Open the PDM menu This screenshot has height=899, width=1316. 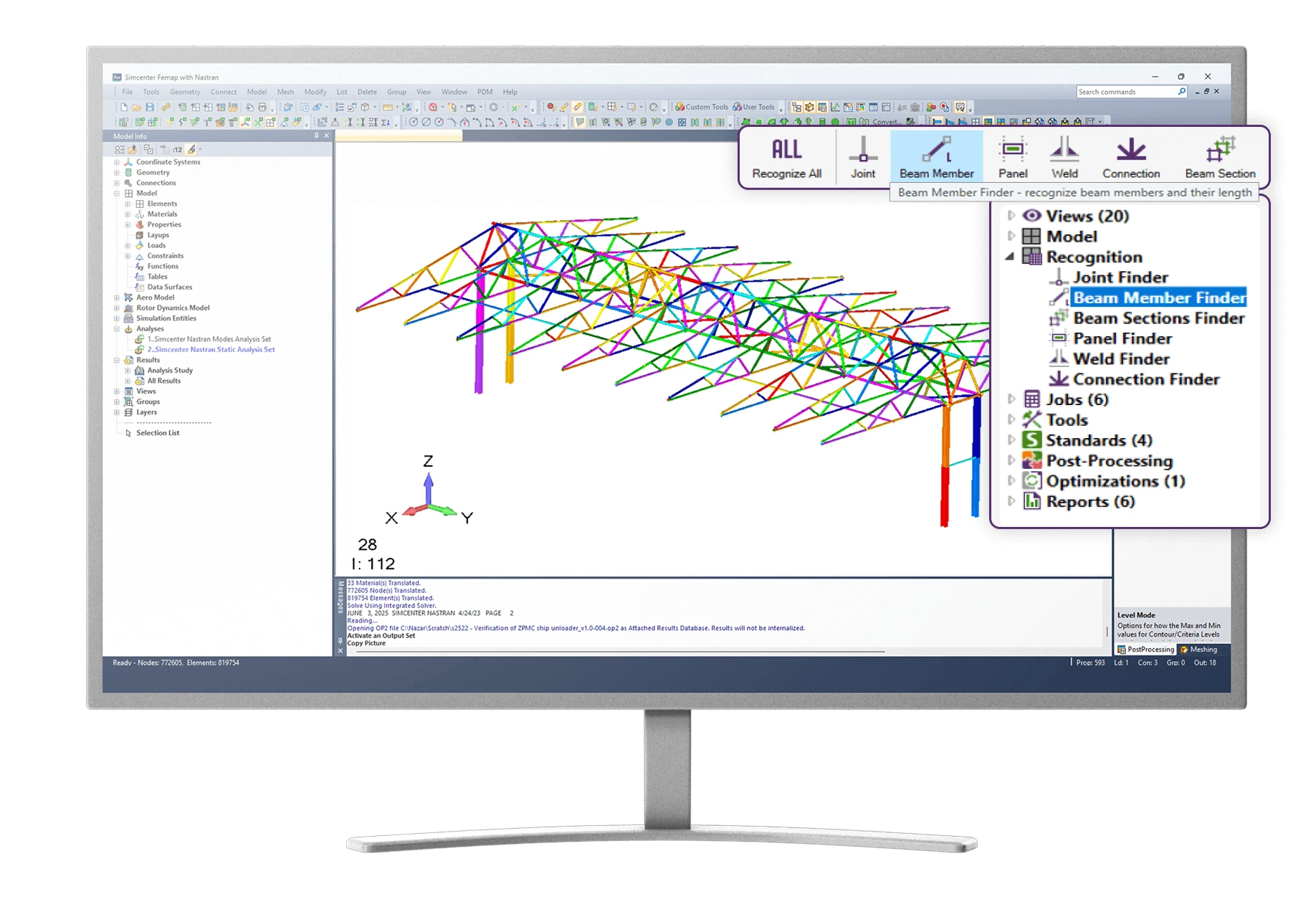point(485,92)
